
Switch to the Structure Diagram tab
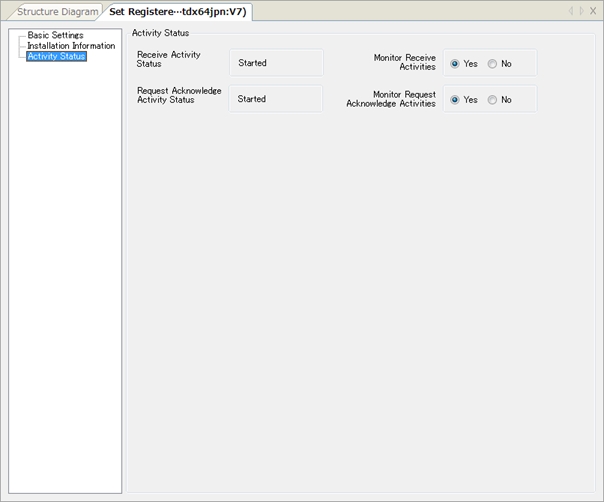pos(57,12)
